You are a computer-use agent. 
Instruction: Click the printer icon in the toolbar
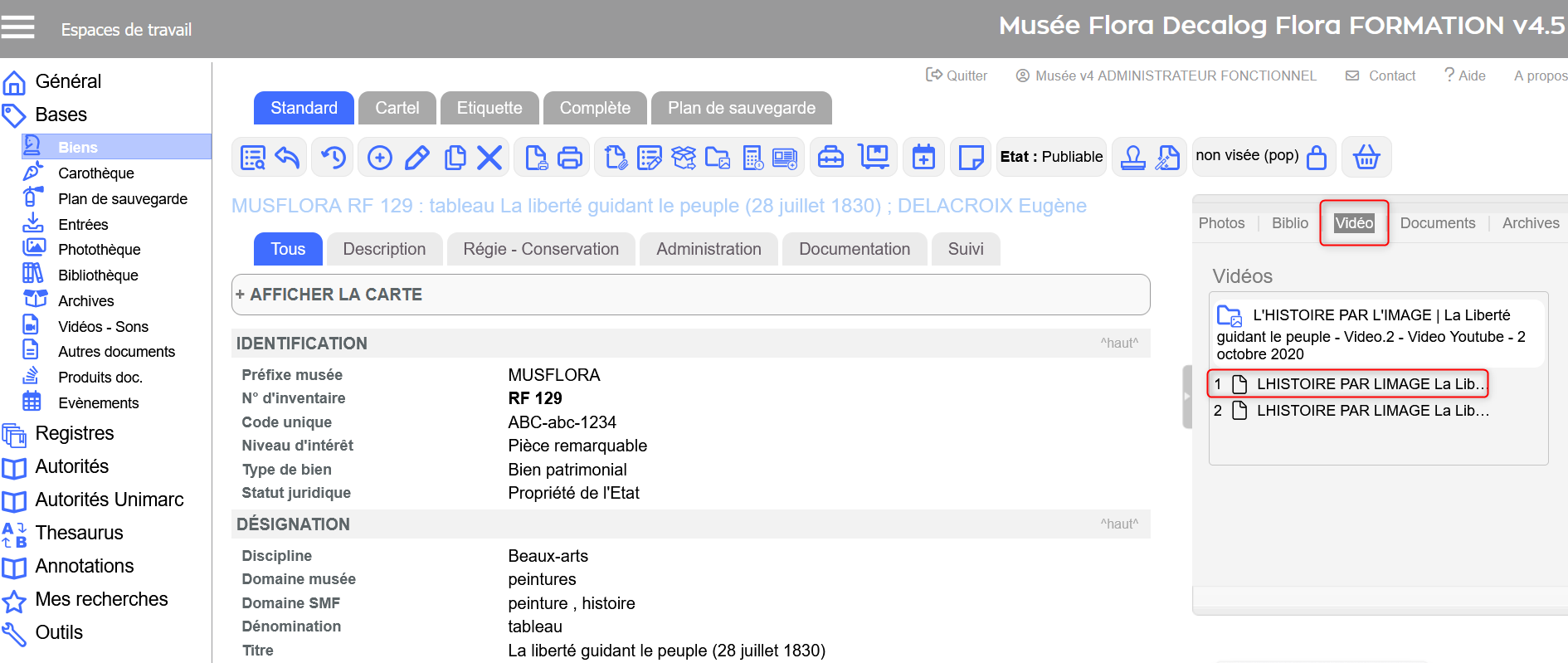tap(570, 157)
